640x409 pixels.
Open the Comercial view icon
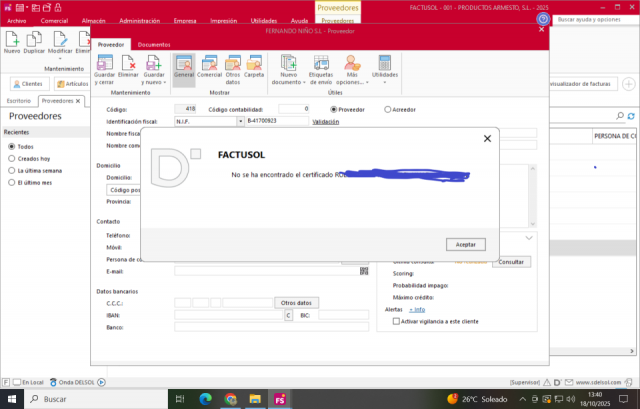tap(209, 63)
